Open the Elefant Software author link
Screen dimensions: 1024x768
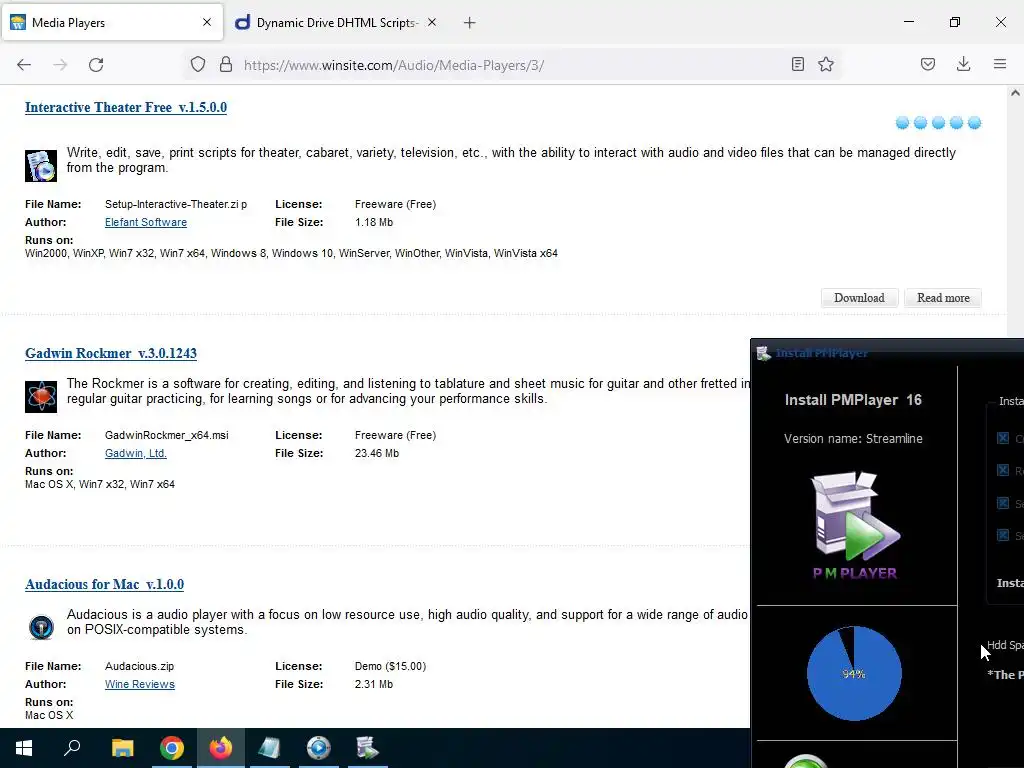146,222
